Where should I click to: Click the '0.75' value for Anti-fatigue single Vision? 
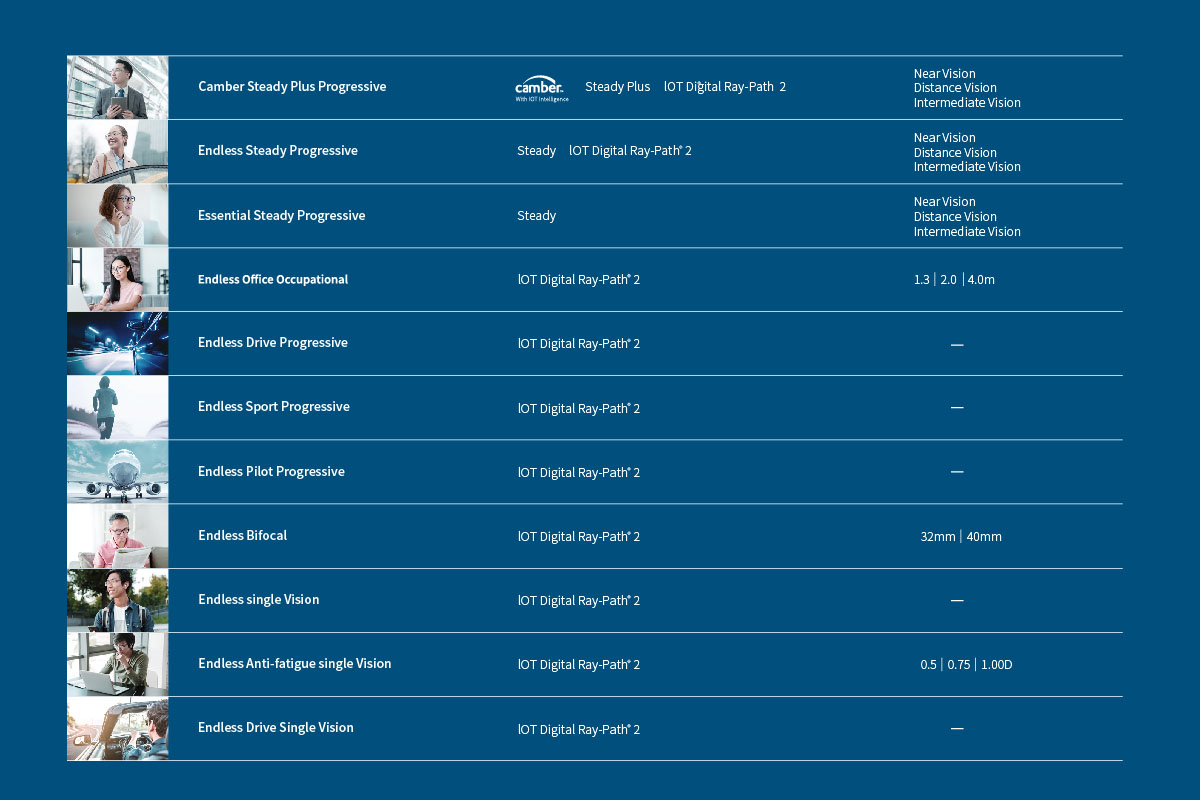pyautogui.click(x=959, y=665)
